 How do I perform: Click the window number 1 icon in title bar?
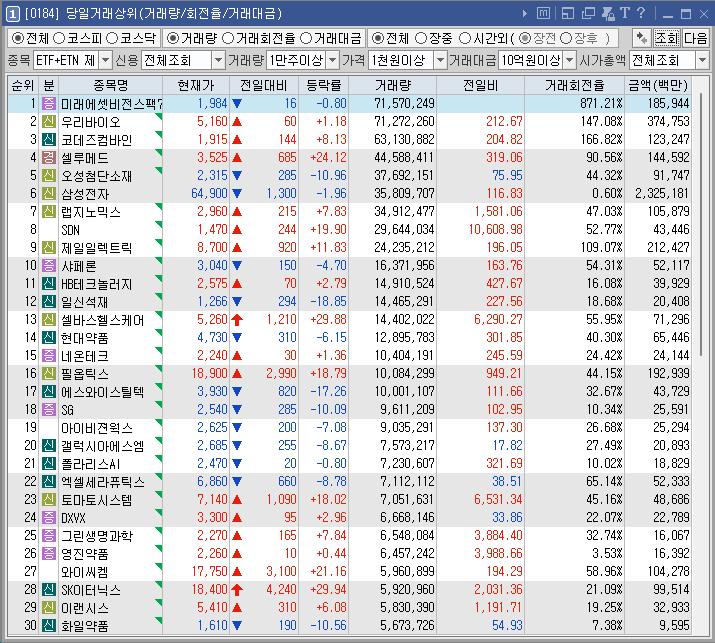(x=12, y=14)
